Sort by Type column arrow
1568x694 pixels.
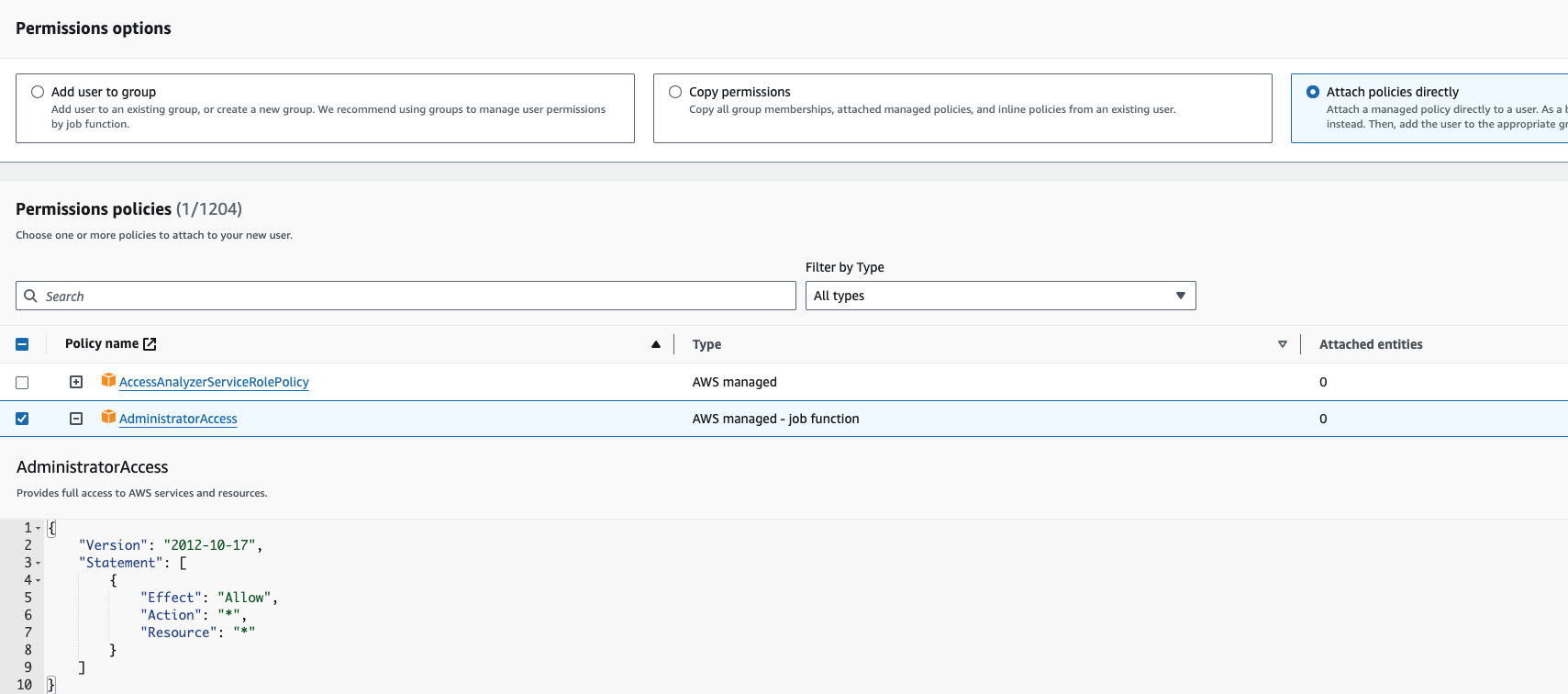tap(1283, 344)
